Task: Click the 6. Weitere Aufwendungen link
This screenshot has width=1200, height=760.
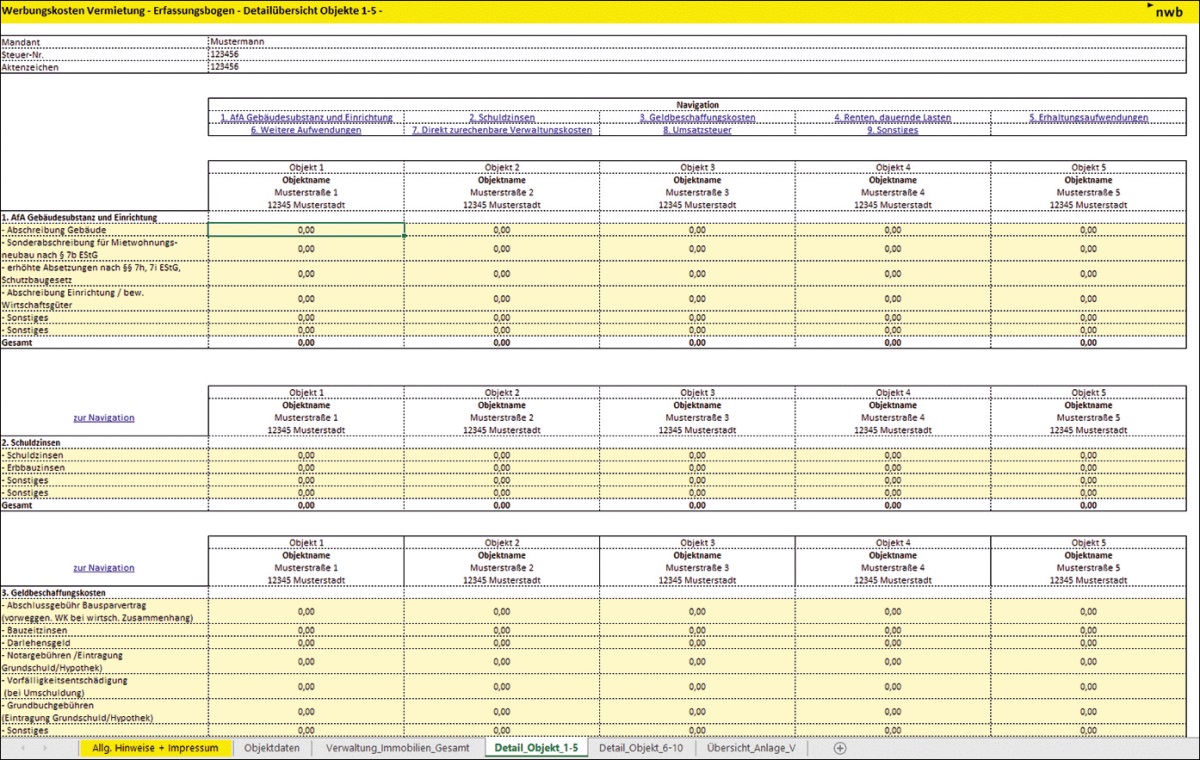Action: (x=306, y=130)
